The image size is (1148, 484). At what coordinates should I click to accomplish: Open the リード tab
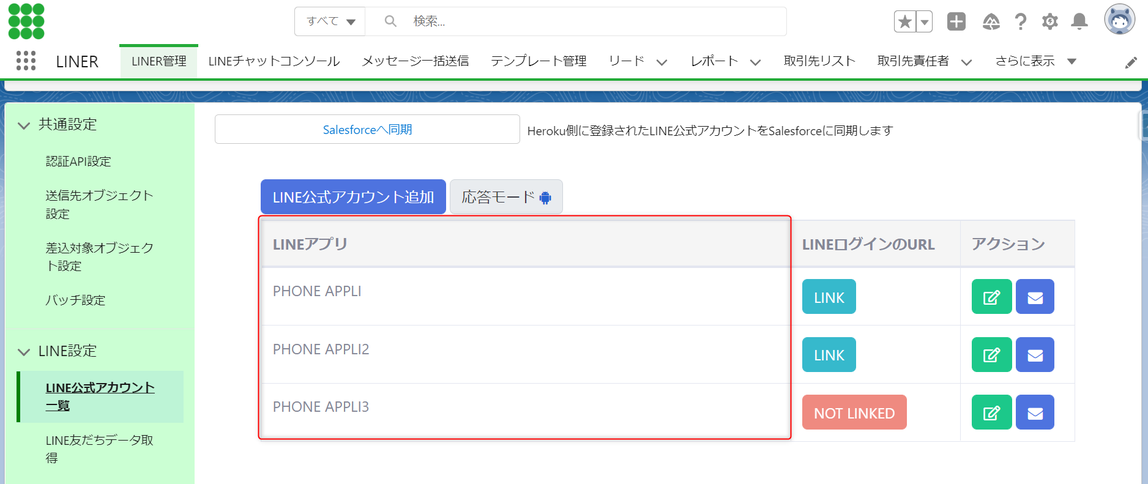point(626,62)
